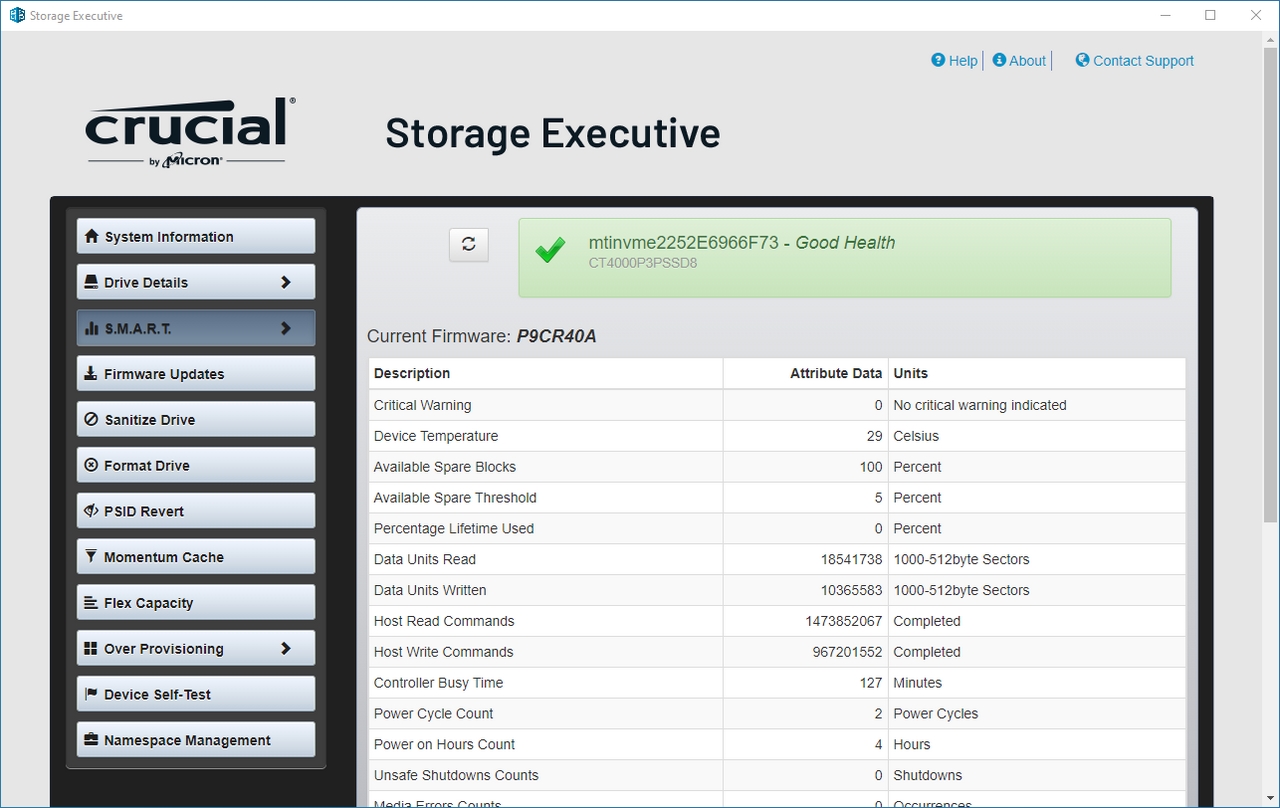
Task: Select Format Drive menu item
Action: (196, 465)
